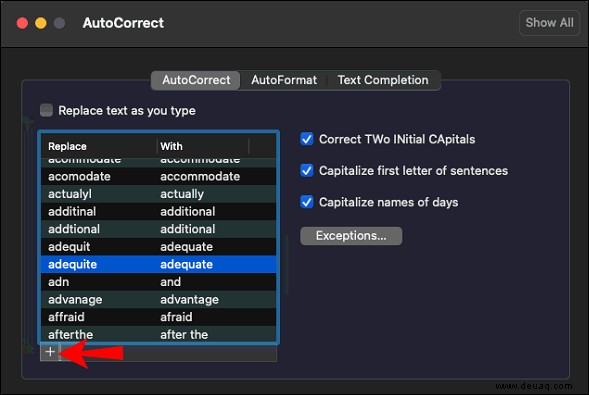This screenshot has height=395, width=589.
Task: Uncheck Capitalize first letter of sentences
Action: pyautogui.click(x=307, y=170)
